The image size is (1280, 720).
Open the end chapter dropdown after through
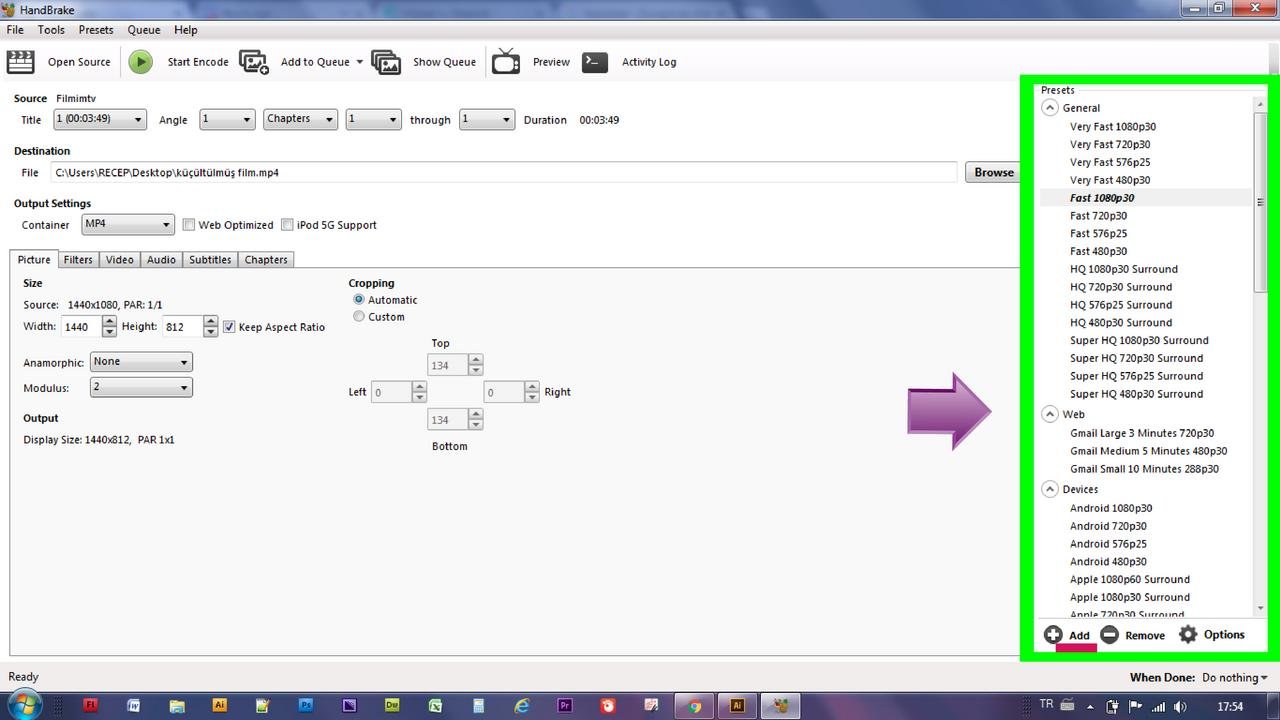486,119
